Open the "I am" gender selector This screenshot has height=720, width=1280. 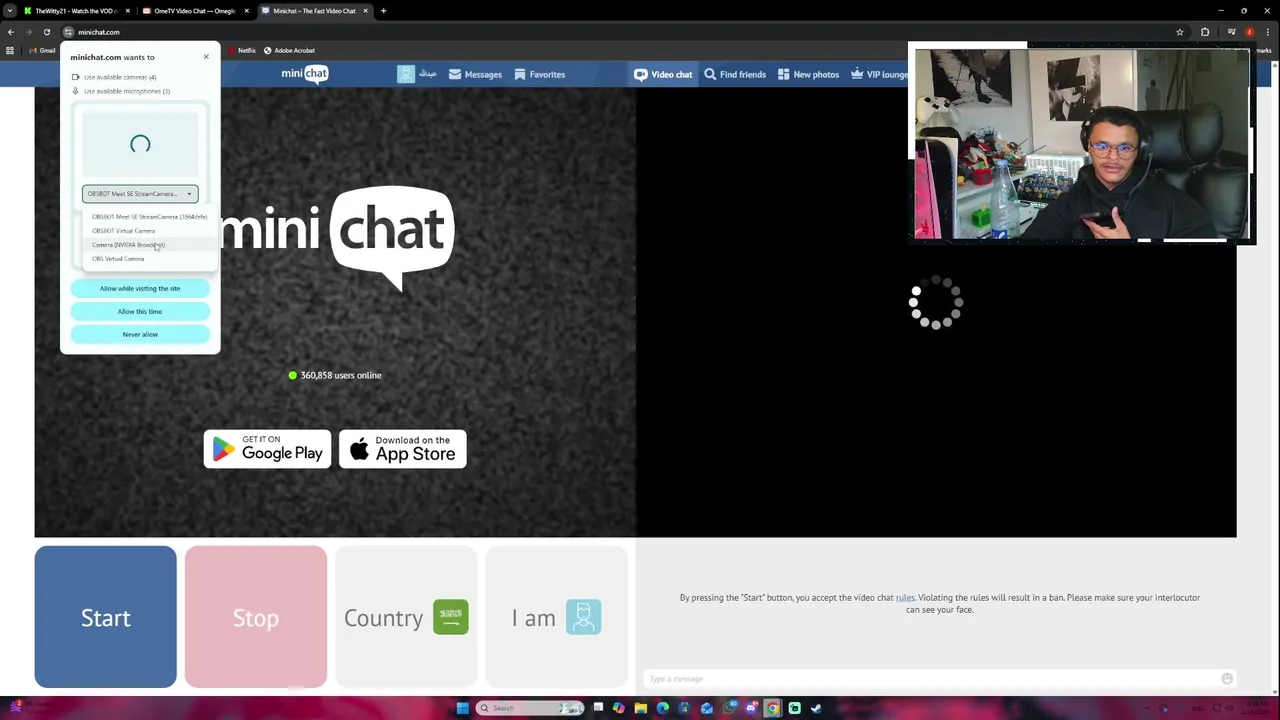556,617
